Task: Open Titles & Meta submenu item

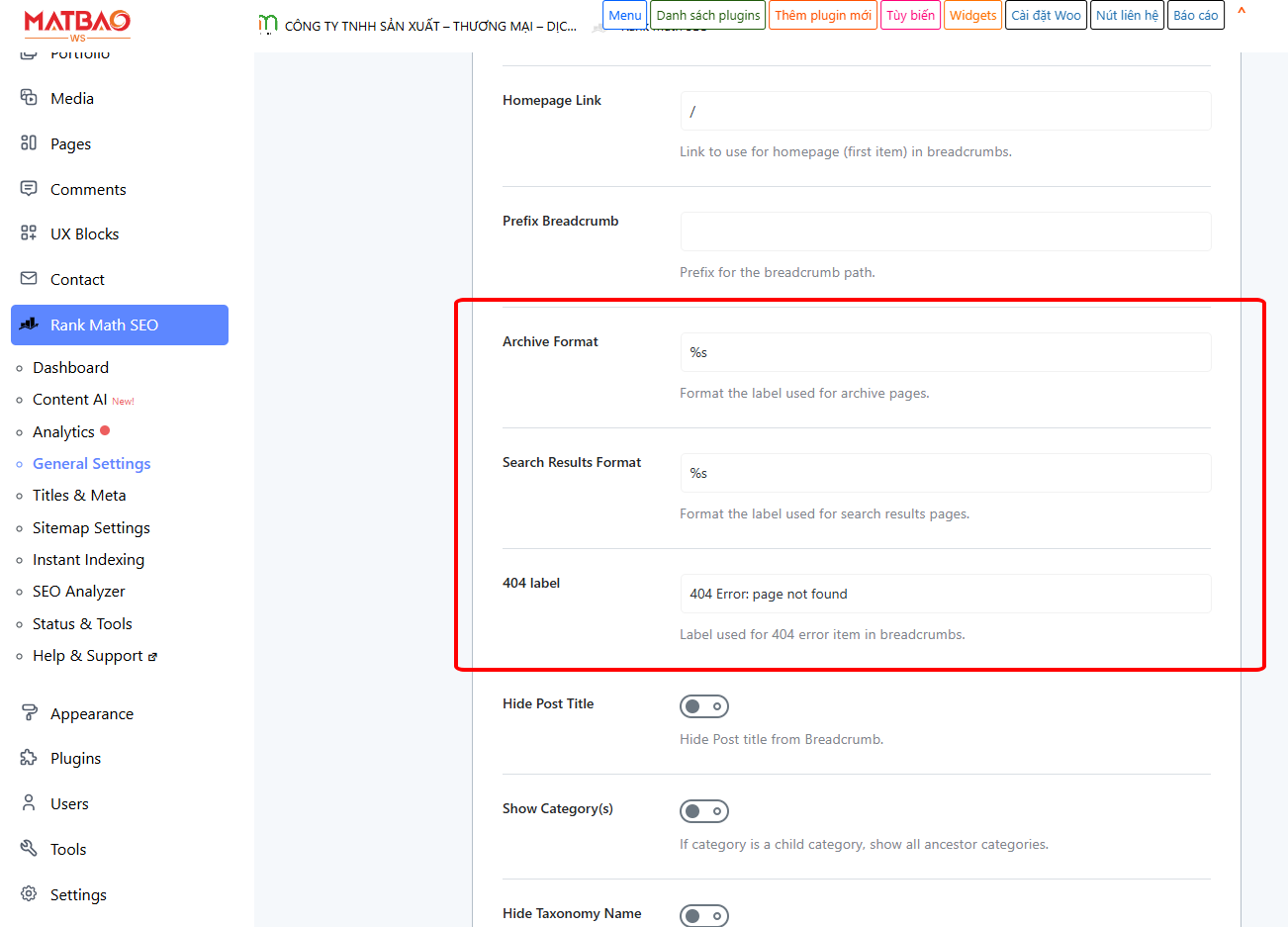Action: tap(79, 495)
